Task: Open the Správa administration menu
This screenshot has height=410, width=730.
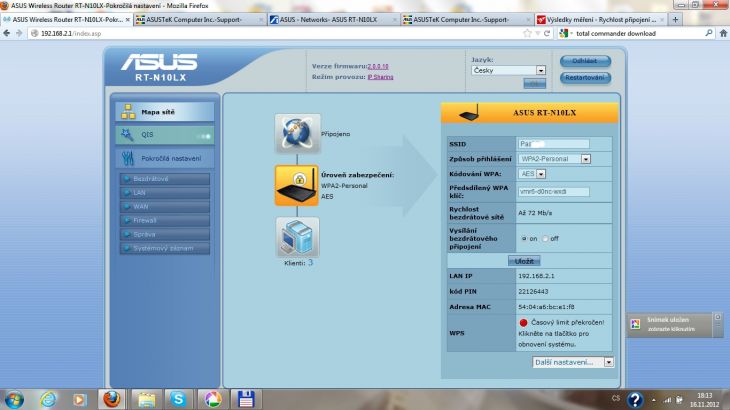Action: [165, 235]
